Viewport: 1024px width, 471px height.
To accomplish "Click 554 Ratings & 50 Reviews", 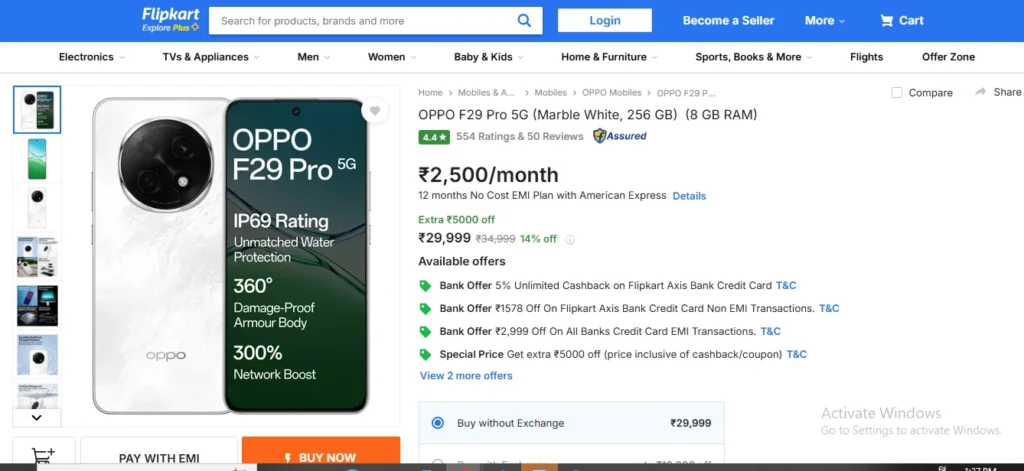I will 519,137.
